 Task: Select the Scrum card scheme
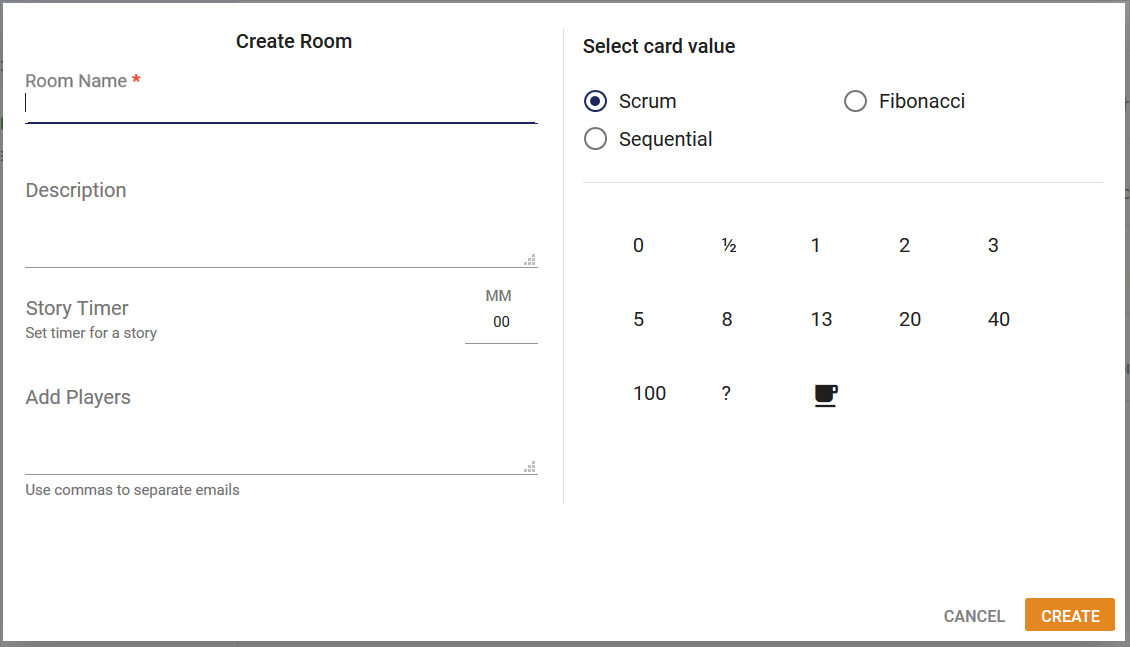(595, 101)
